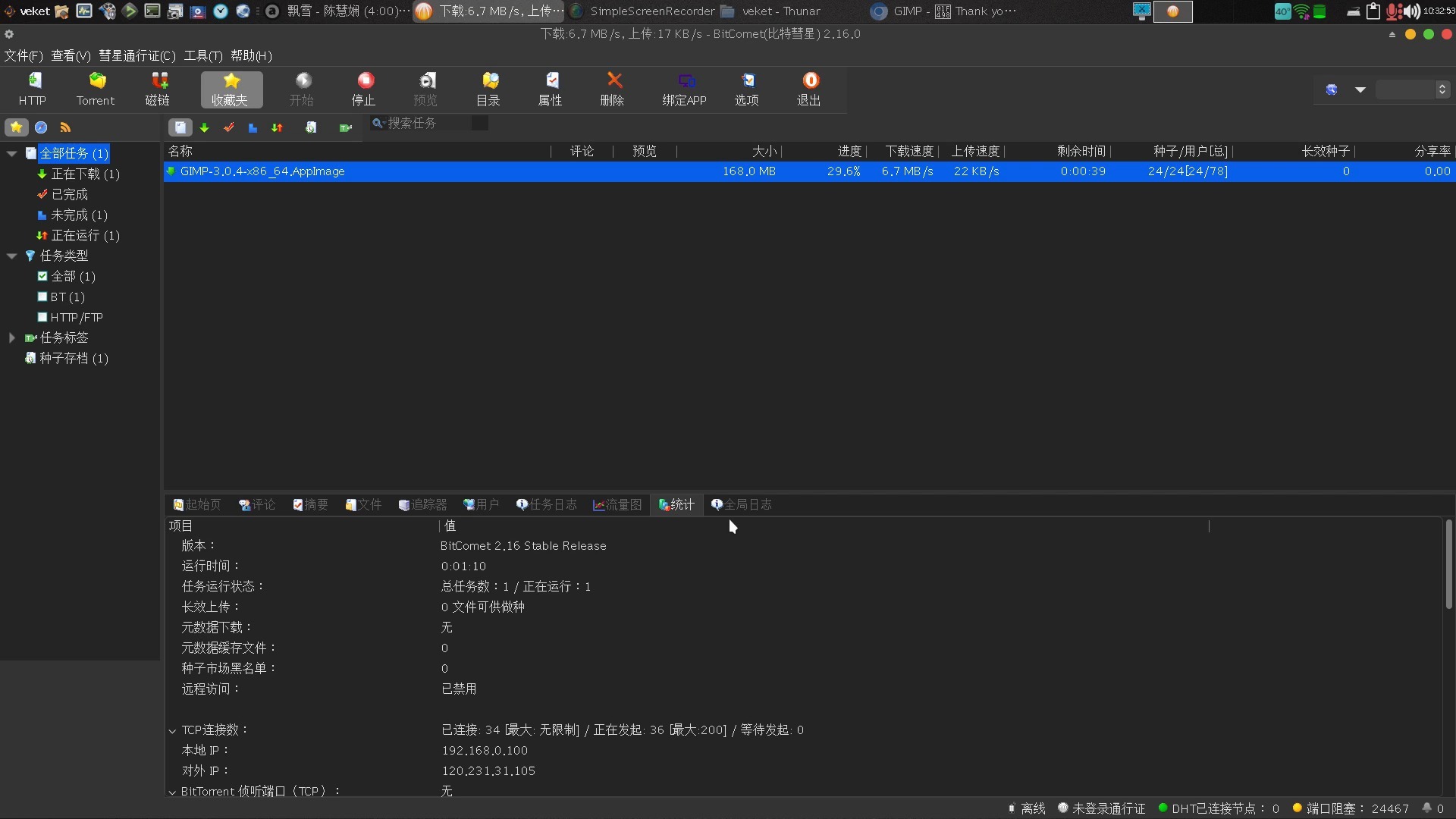
Task: Toggle the BT (1) checkbox
Action: click(x=42, y=297)
